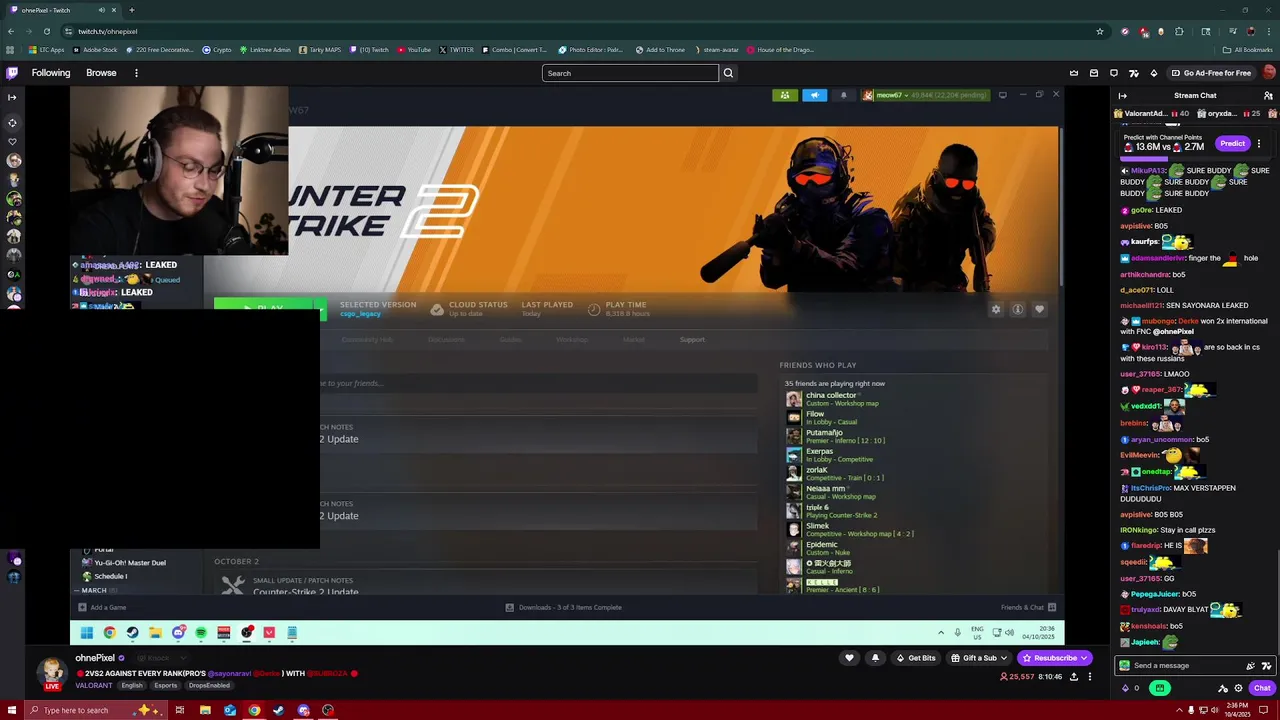The width and height of the screenshot is (1280, 720).
Task: Open All Bookmarks folder
Action: click(x=1248, y=49)
